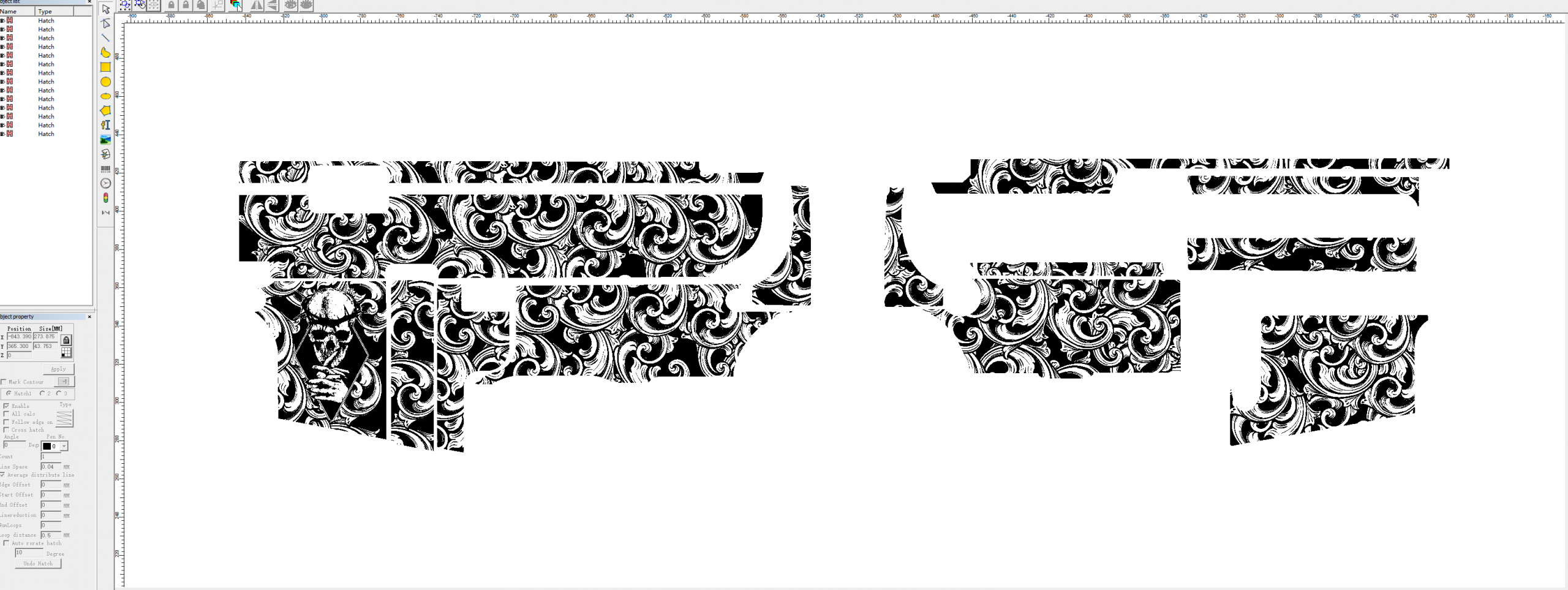This screenshot has width=1568, height=590.
Task: Click the Undo Hatch button
Action: 38,563
